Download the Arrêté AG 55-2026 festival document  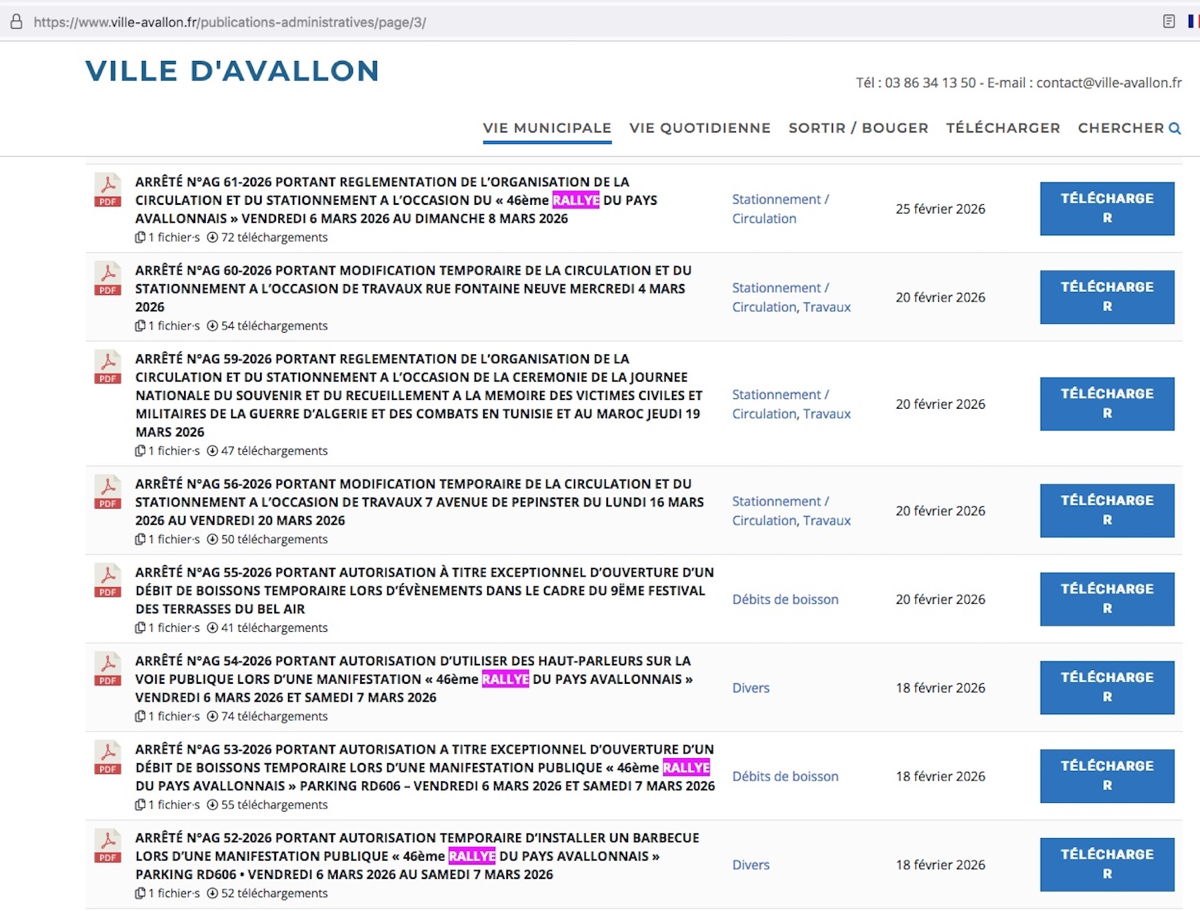[1107, 599]
